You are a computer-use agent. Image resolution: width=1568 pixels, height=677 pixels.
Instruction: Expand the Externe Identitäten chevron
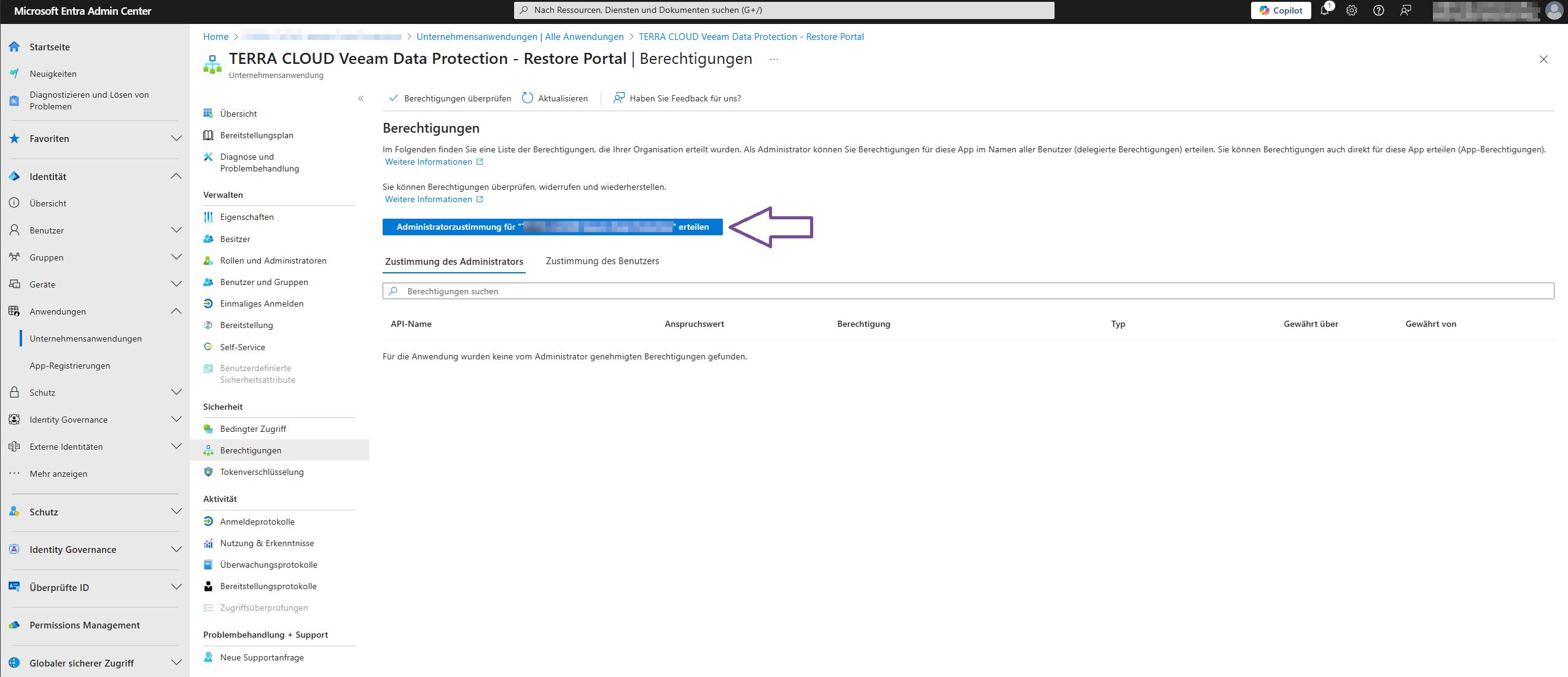point(176,447)
